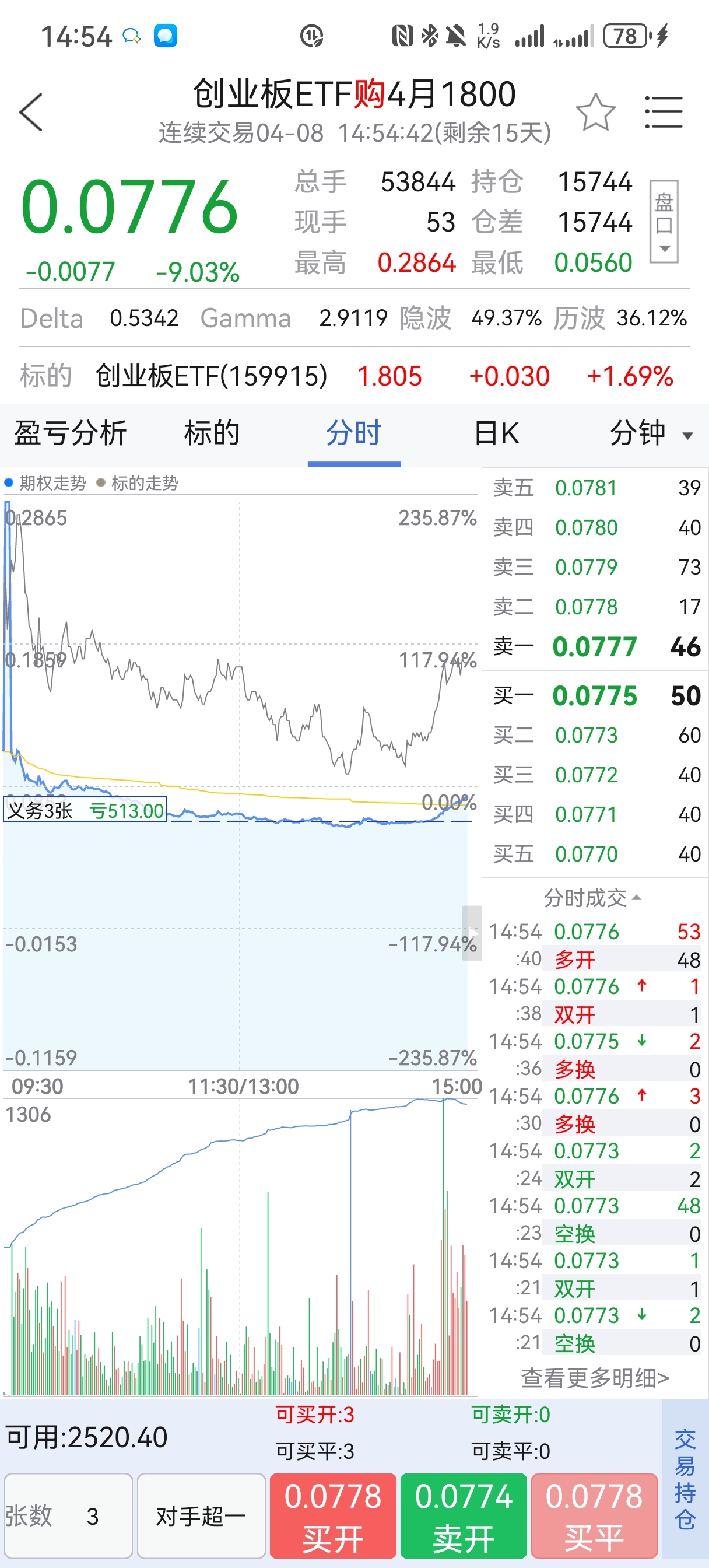Tap the volume chart 1306 label

coord(28,1115)
